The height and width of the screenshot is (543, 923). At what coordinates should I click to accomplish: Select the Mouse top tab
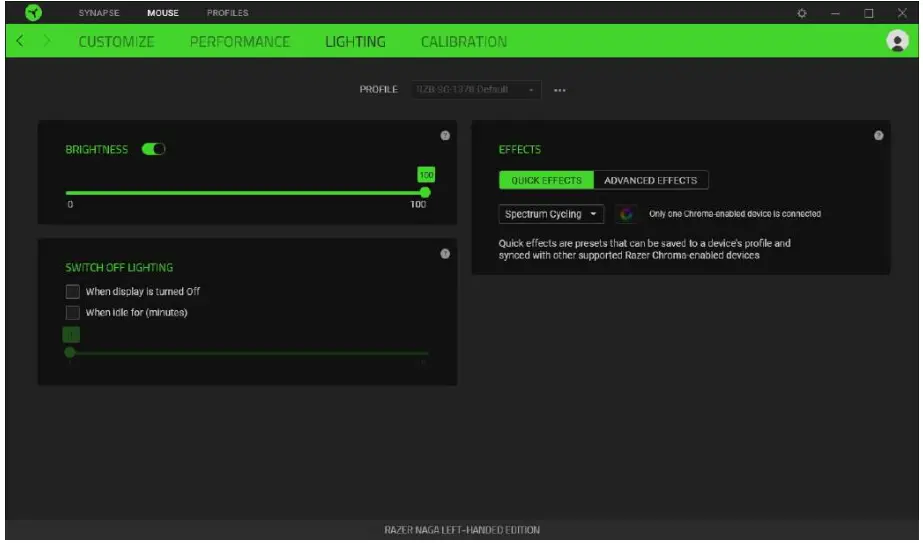point(162,13)
